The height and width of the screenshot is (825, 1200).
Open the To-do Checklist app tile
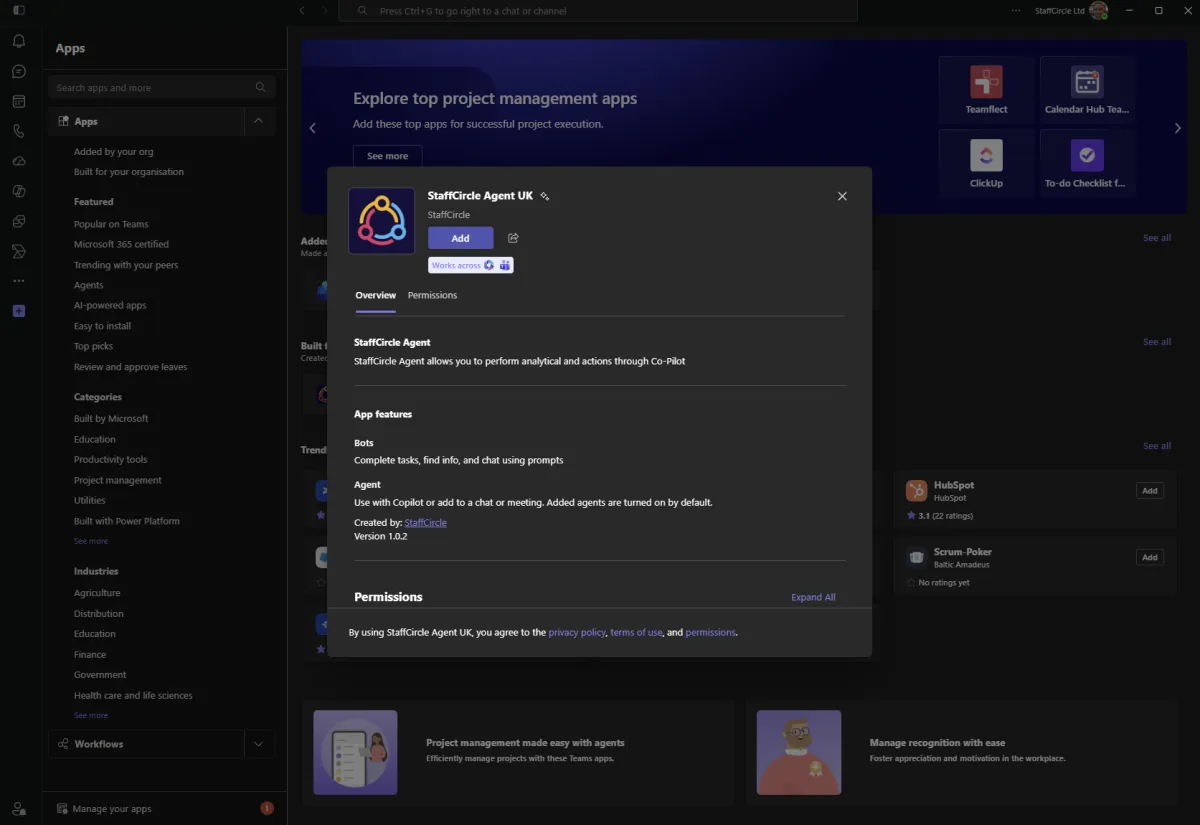(1087, 163)
